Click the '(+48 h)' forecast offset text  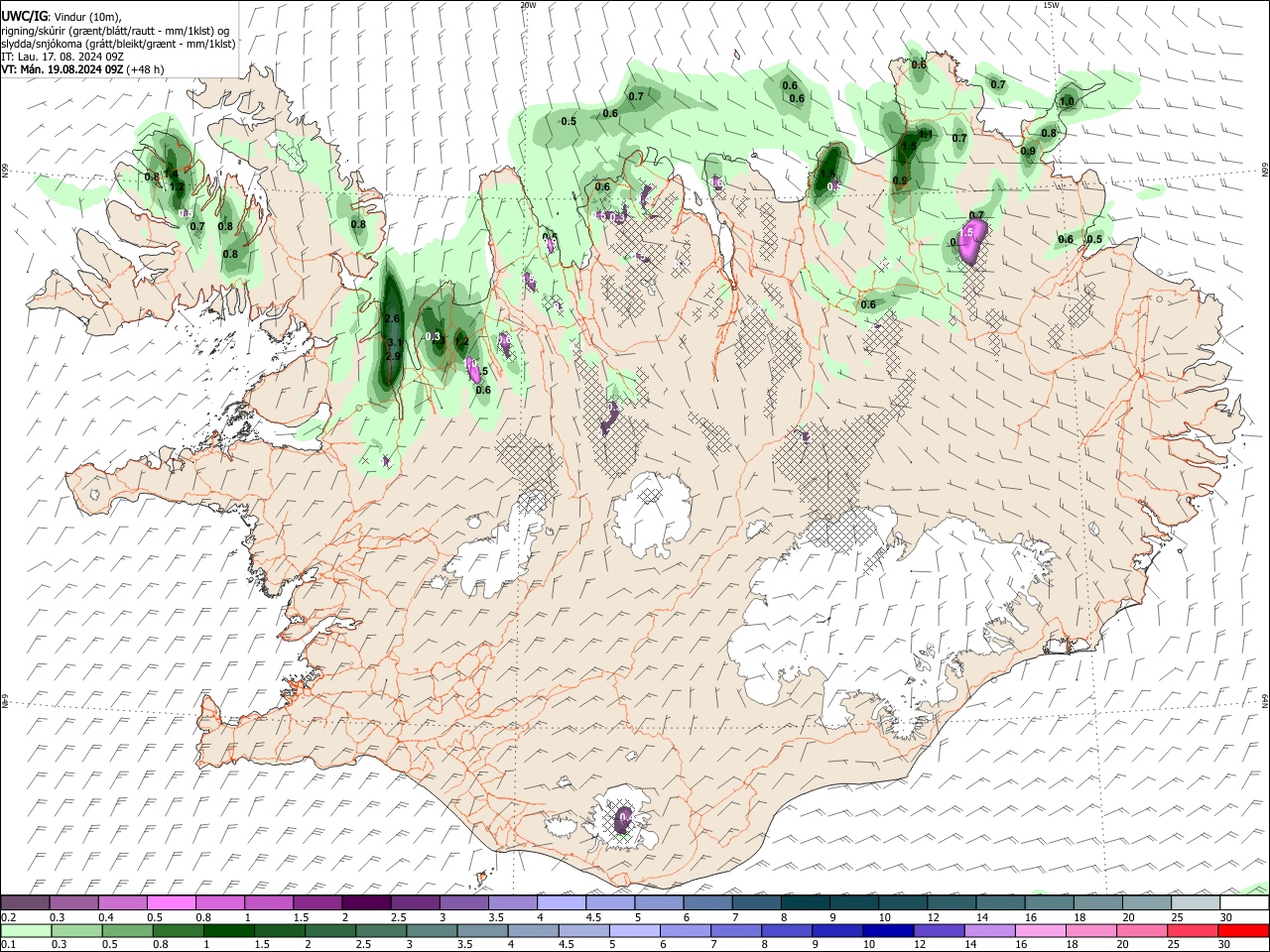pos(146,69)
